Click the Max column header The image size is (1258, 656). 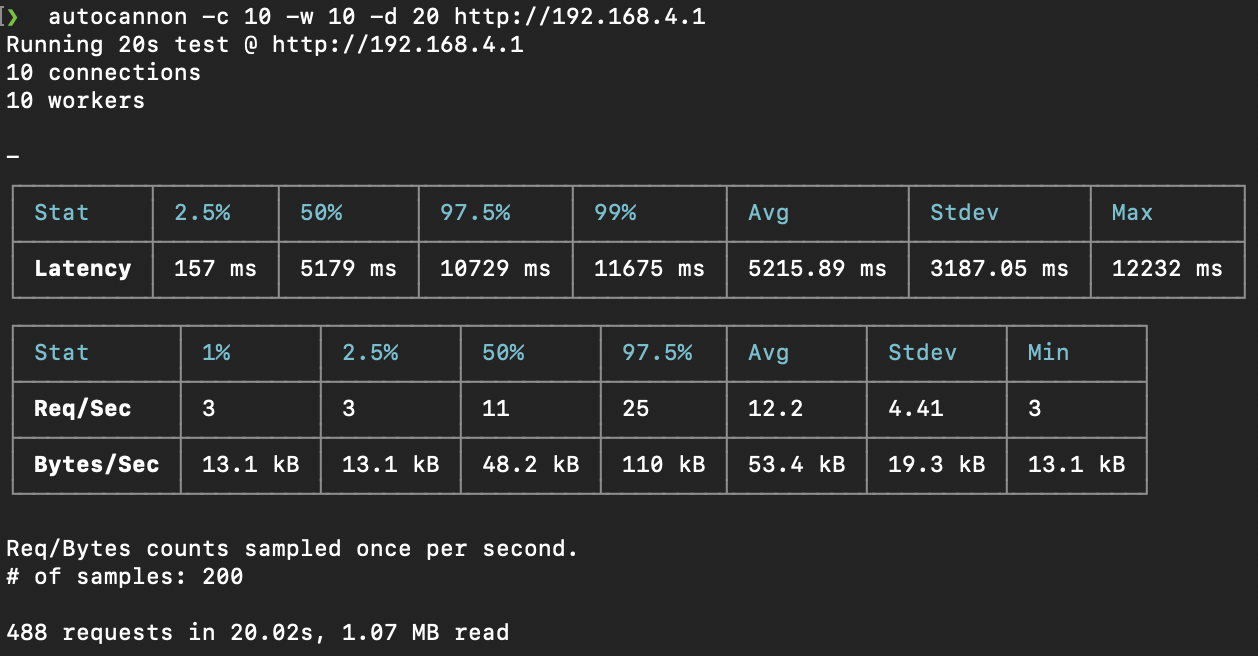coord(1132,213)
